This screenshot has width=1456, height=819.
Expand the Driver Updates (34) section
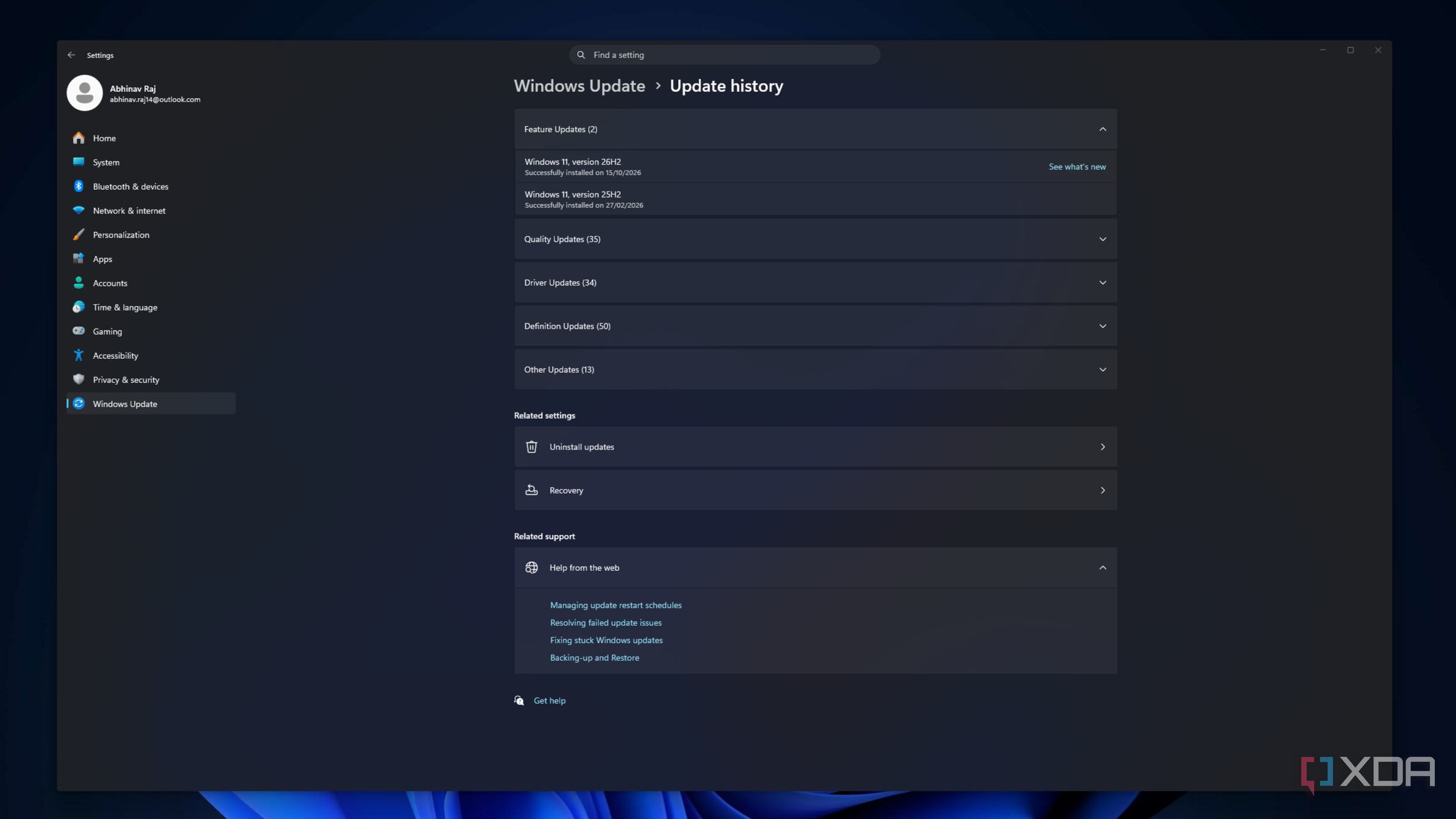coord(816,283)
